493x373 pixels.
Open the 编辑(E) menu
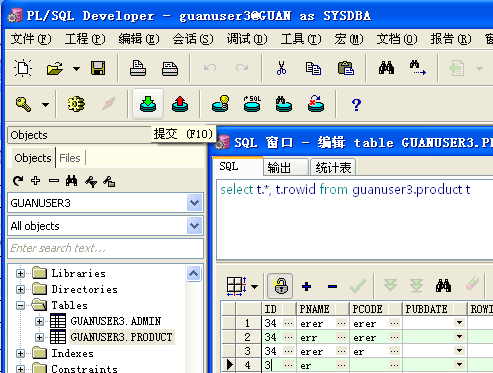point(139,39)
